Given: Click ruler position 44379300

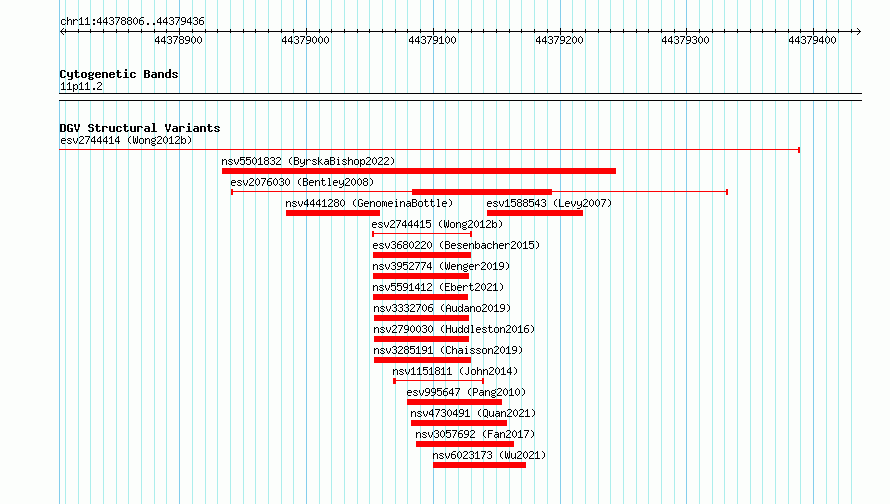Looking at the screenshot, I should pos(686,40).
